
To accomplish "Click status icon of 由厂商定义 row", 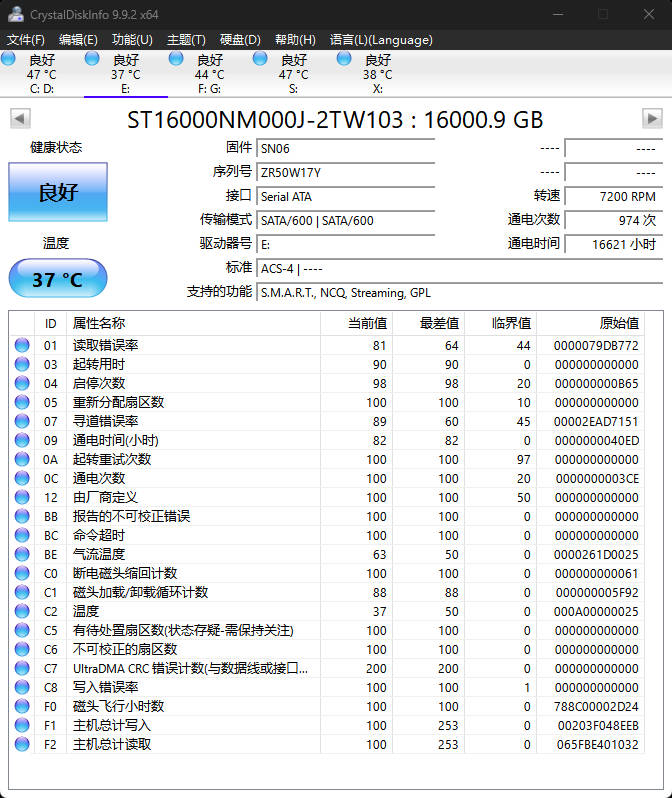I will pos(22,497).
